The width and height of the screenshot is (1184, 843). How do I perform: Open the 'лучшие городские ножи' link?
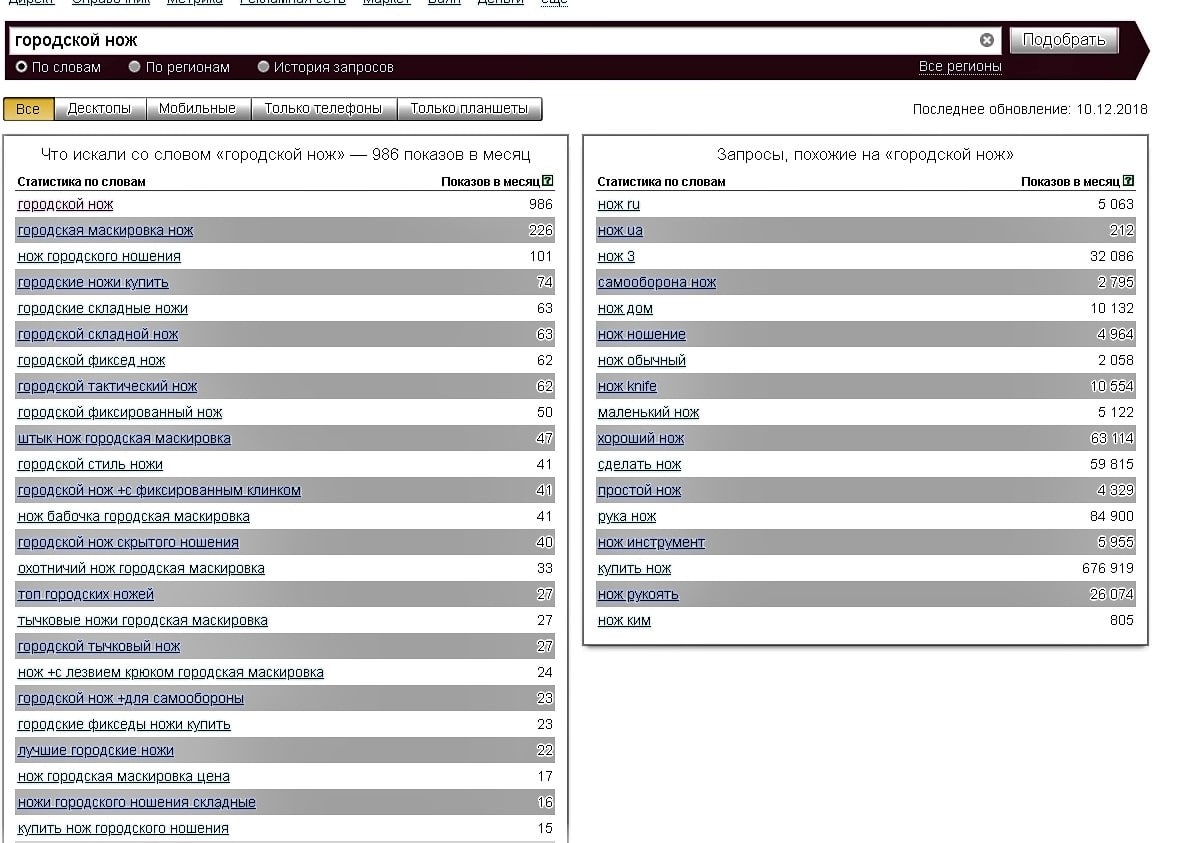point(95,751)
